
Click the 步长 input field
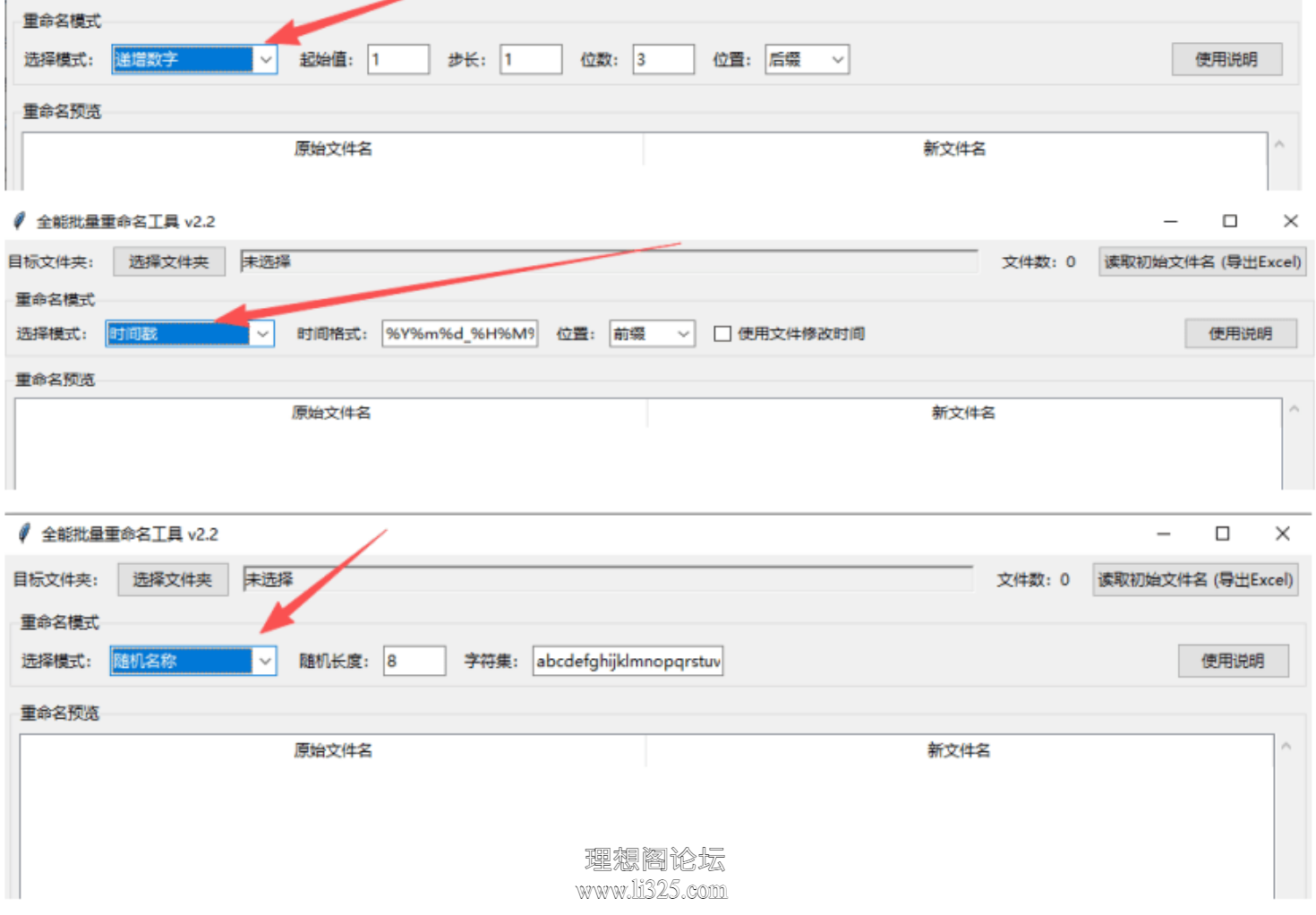pos(531,59)
